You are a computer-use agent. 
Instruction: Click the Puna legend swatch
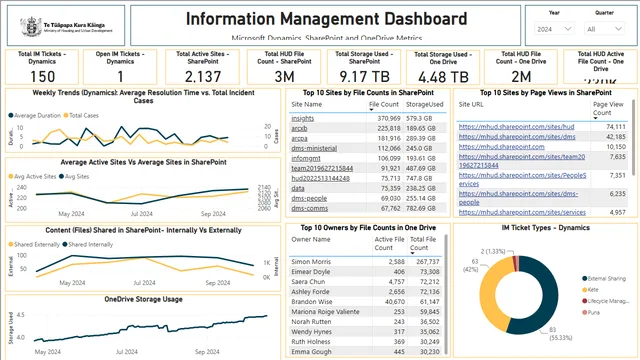pyautogui.click(x=584, y=313)
